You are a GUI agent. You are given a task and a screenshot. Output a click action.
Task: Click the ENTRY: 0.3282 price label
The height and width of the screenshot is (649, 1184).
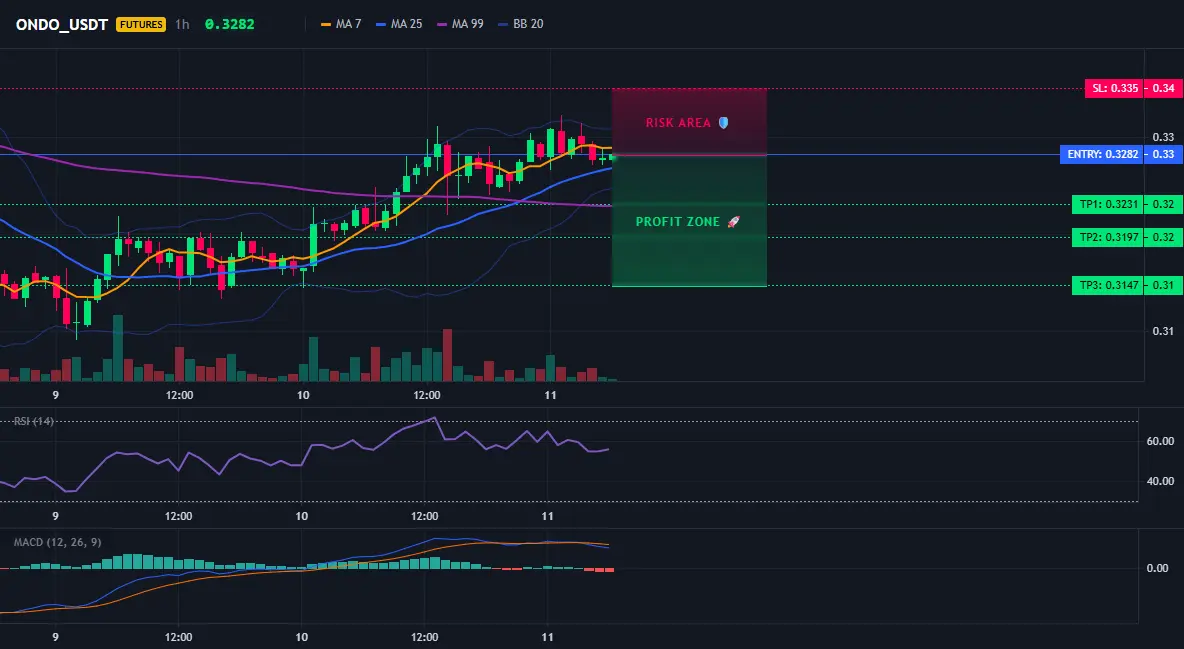1102,154
